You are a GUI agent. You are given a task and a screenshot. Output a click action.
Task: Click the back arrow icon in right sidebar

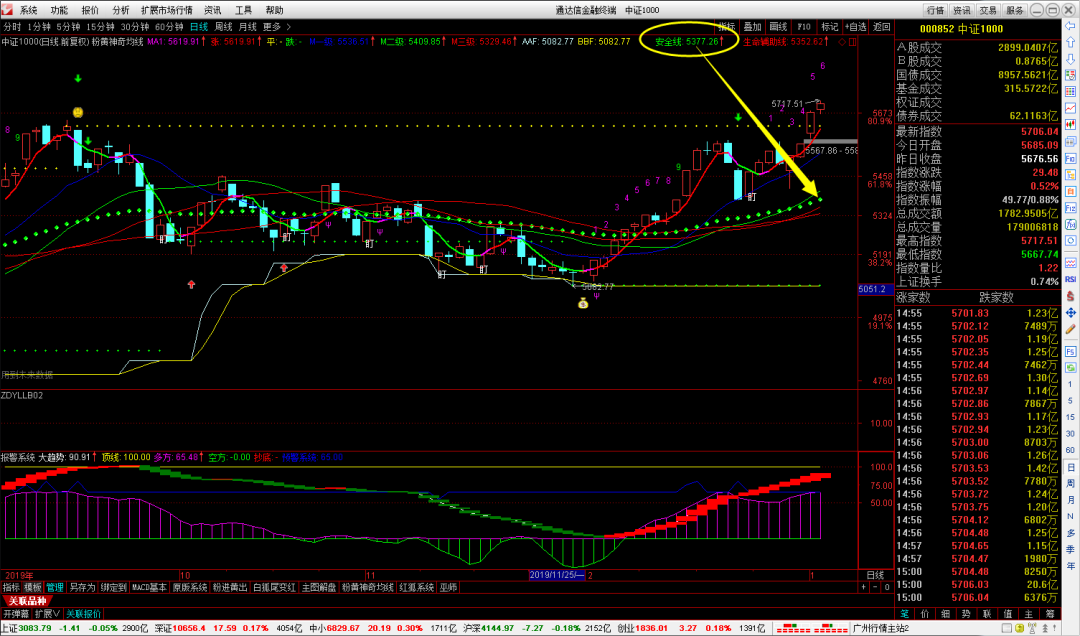click(x=1070, y=26)
